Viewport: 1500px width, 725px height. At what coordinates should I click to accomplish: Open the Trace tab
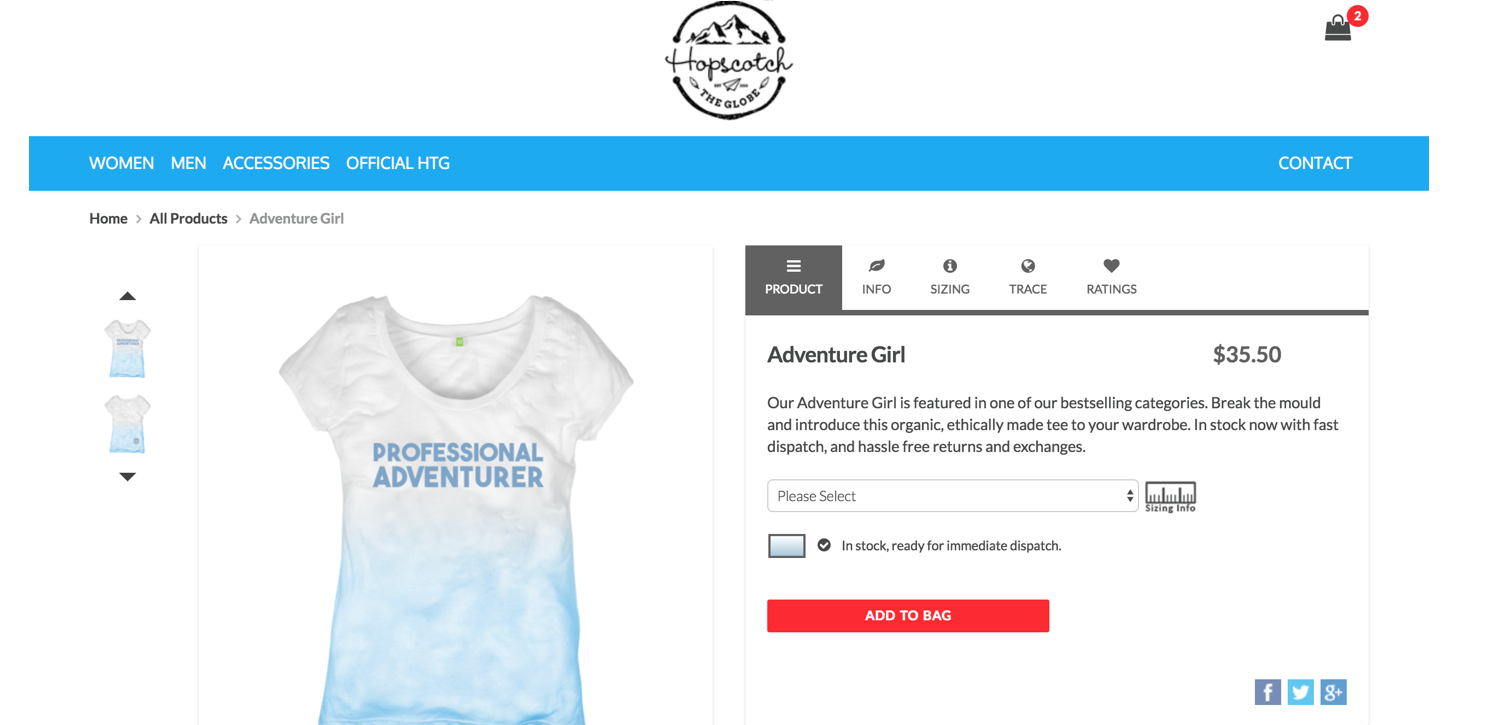pyautogui.click(x=1028, y=277)
